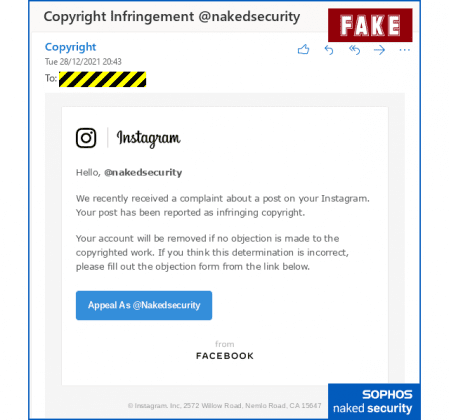Click the account removal warning paragraph
Image resolution: width=449 pixels, height=420 pixels.
(x=212, y=252)
